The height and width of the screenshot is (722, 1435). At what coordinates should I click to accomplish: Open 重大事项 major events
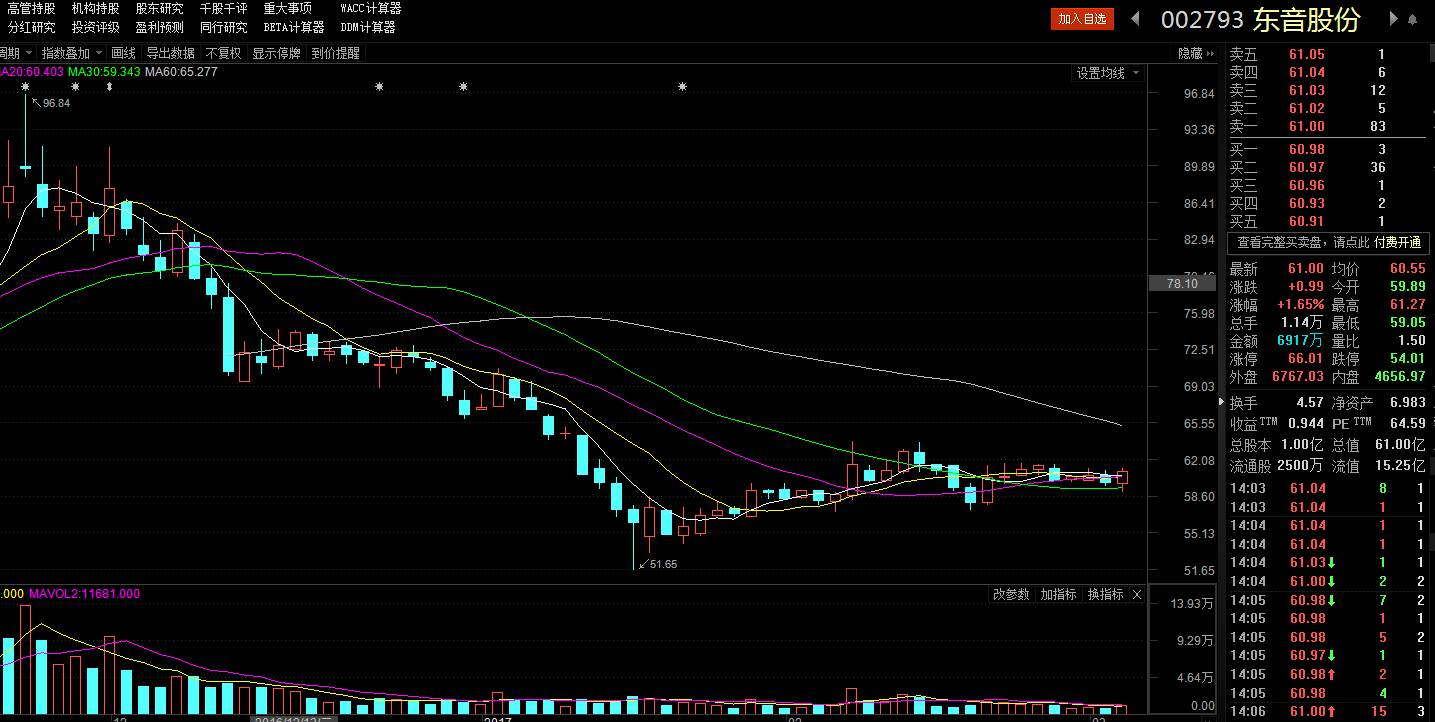[288, 9]
